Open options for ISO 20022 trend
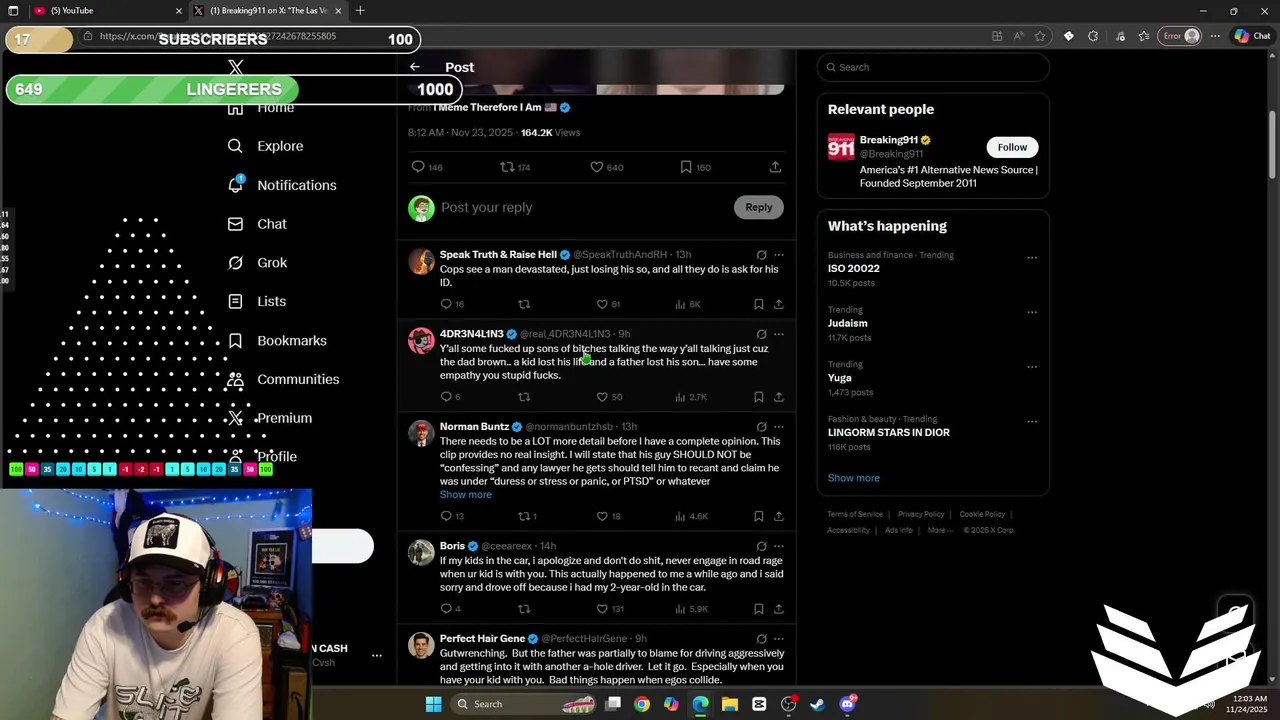Viewport: 1280px width, 720px height. [1032, 257]
